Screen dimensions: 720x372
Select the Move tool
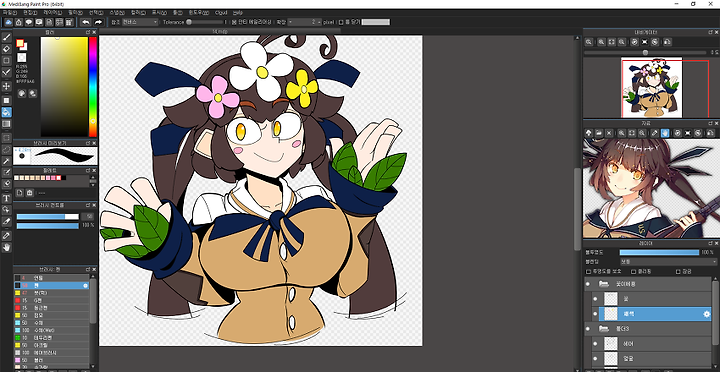click(x=6, y=86)
